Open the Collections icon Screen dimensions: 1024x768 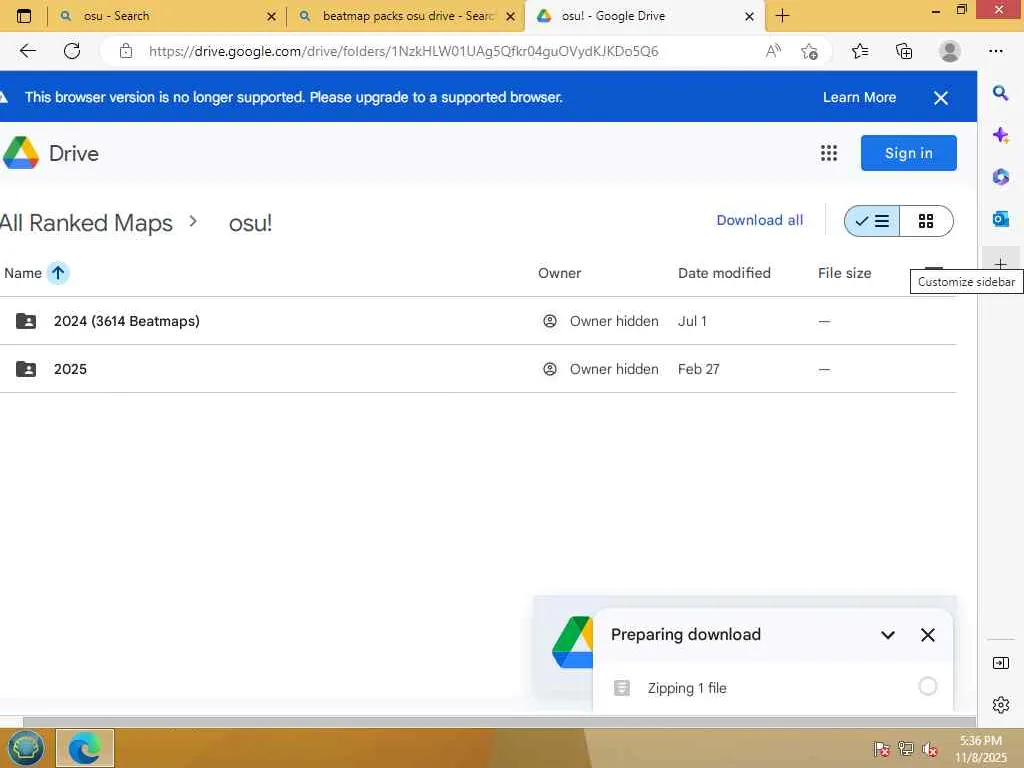[904, 51]
